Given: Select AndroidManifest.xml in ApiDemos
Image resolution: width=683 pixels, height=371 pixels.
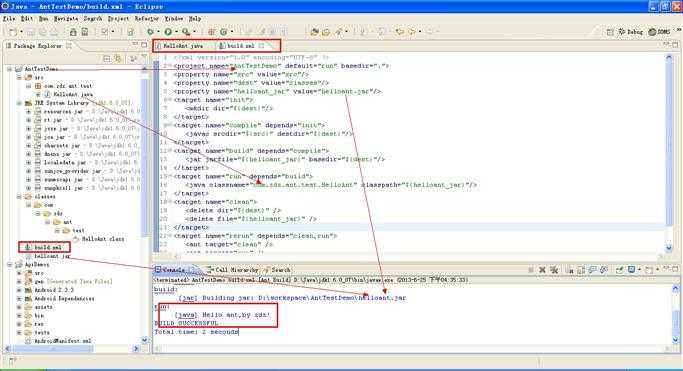Looking at the screenshot, I should [x=59, y=341].
